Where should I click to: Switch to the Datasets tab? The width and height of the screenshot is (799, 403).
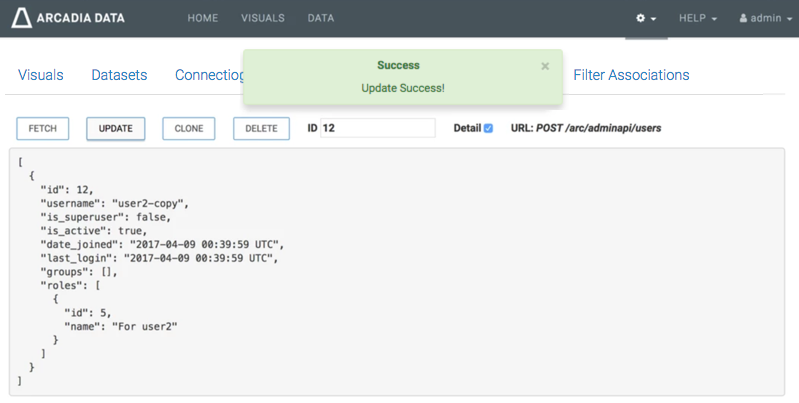pos(119,75)
